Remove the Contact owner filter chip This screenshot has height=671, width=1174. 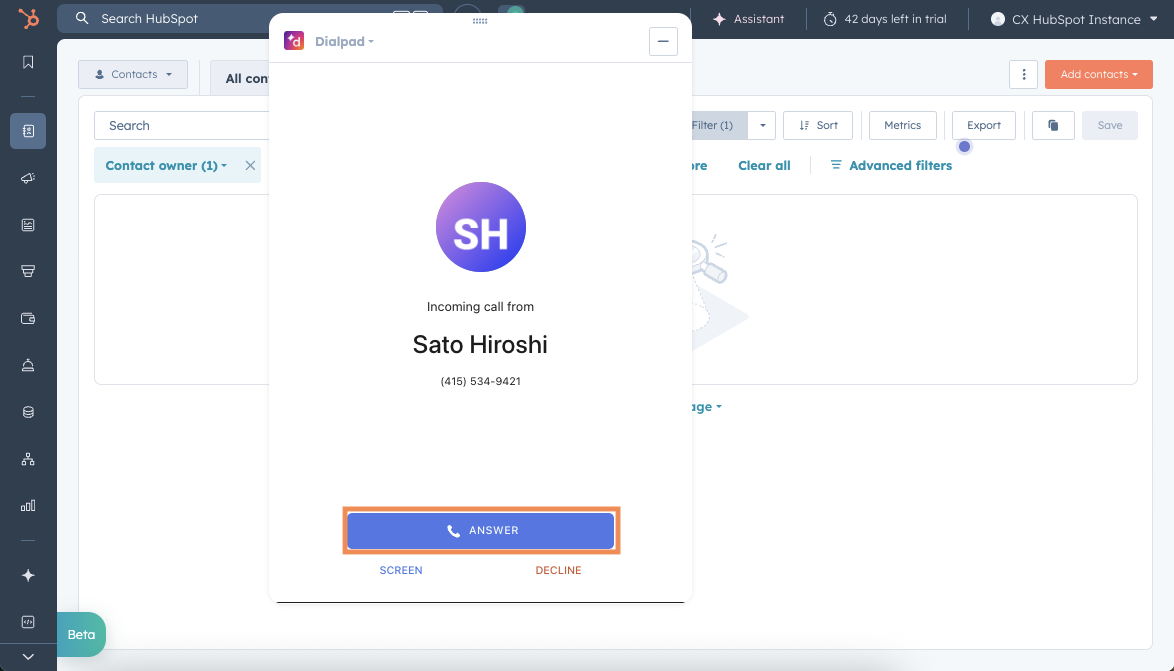tap(250, 165)
